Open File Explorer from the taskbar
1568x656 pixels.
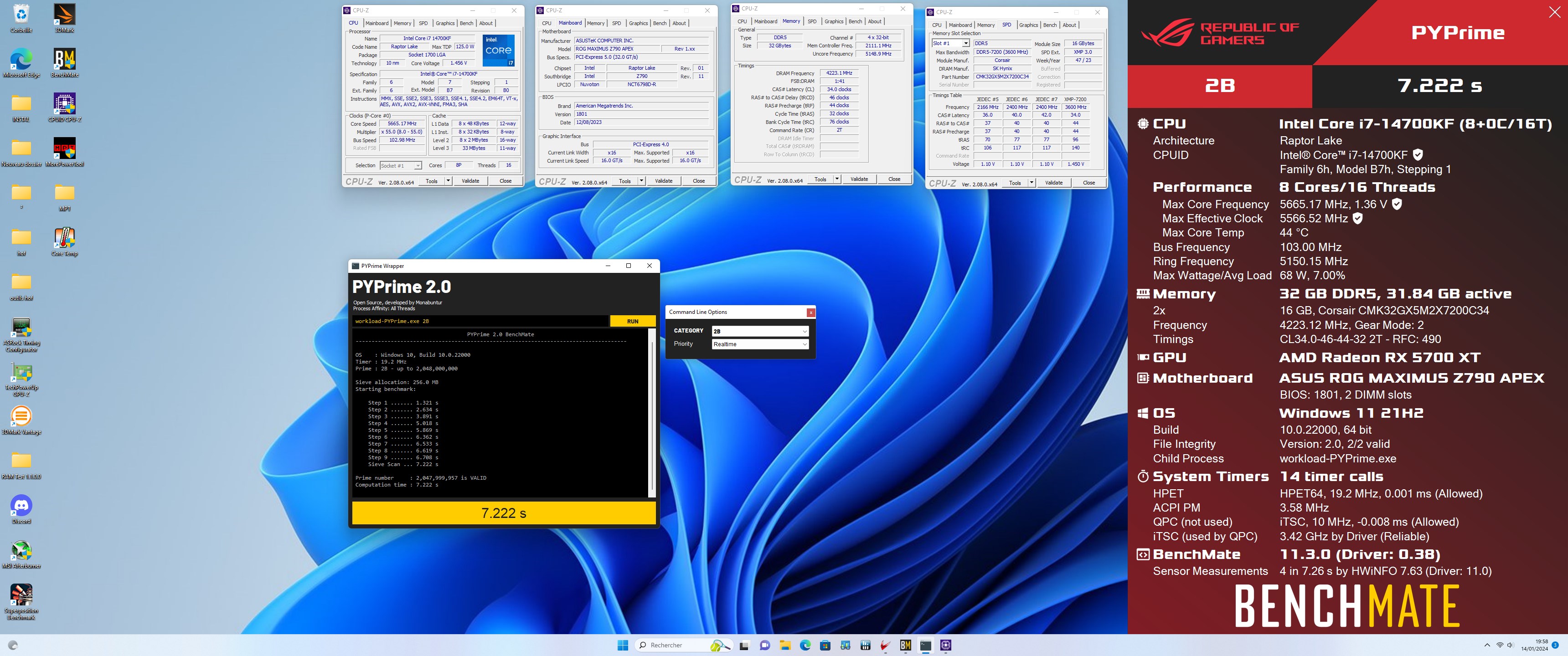pos(784,645)
